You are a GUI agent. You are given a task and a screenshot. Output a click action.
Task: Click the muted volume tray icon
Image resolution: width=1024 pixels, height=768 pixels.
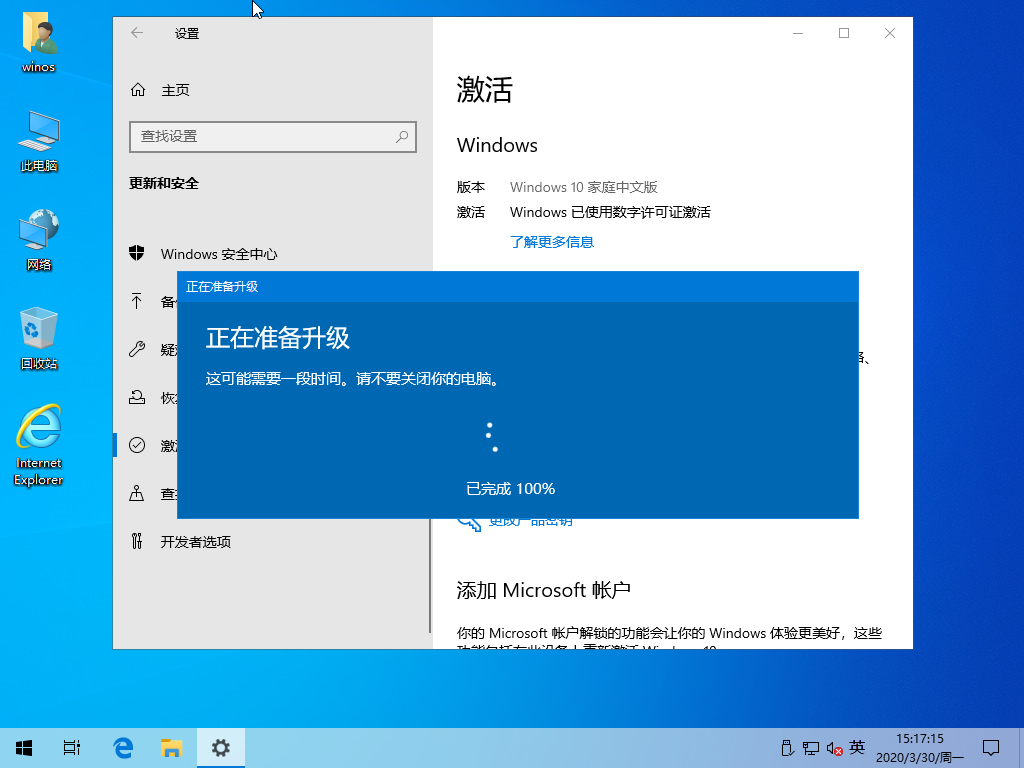[x=834, y=748]
